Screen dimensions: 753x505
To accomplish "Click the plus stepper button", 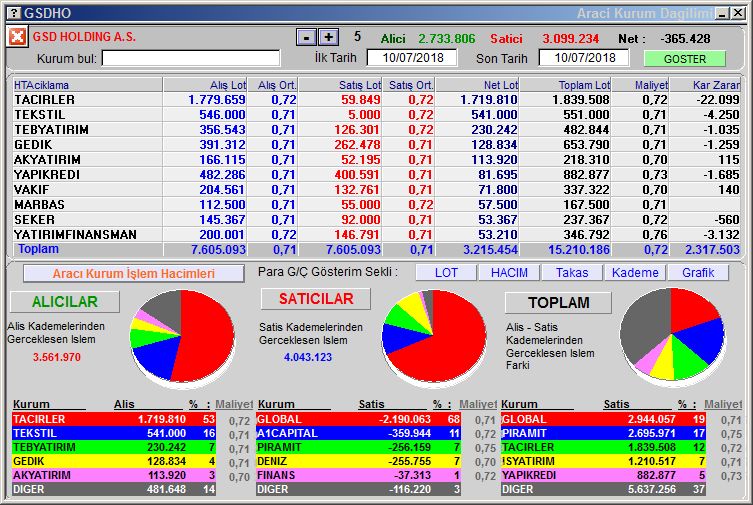I will point(328,37).
